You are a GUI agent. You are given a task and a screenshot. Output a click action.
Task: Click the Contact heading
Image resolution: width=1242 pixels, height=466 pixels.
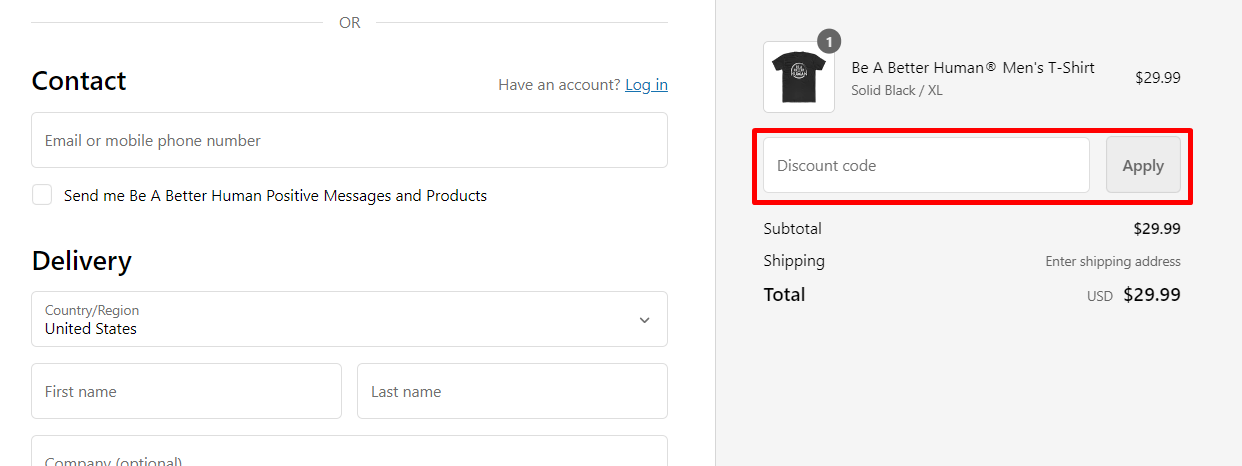tap(79, 80)
